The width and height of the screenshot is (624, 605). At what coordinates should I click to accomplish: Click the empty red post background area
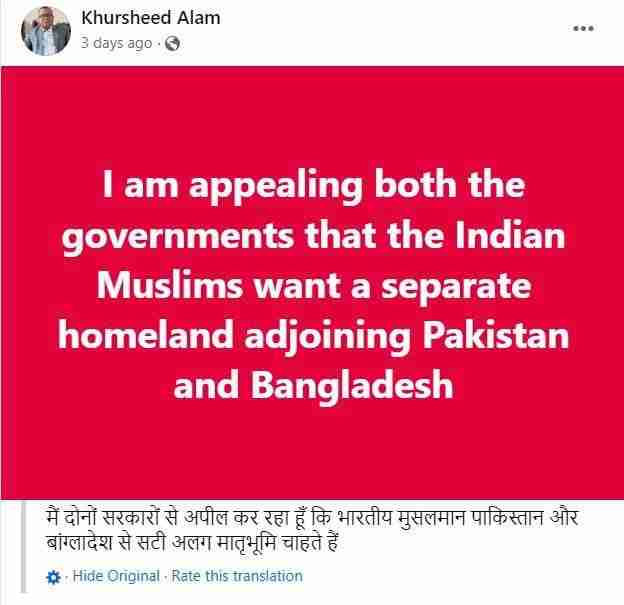(312, 450)
